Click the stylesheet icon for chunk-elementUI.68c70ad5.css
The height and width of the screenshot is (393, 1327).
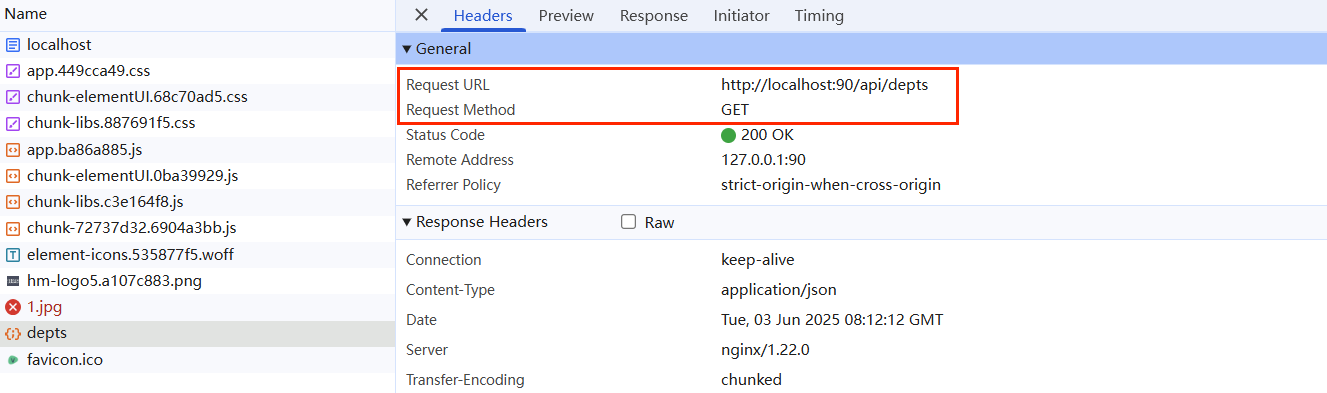(13, 98)
